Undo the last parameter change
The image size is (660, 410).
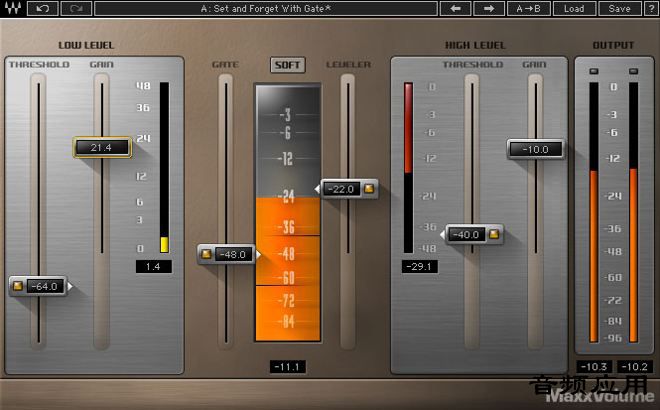click(43, 8)
